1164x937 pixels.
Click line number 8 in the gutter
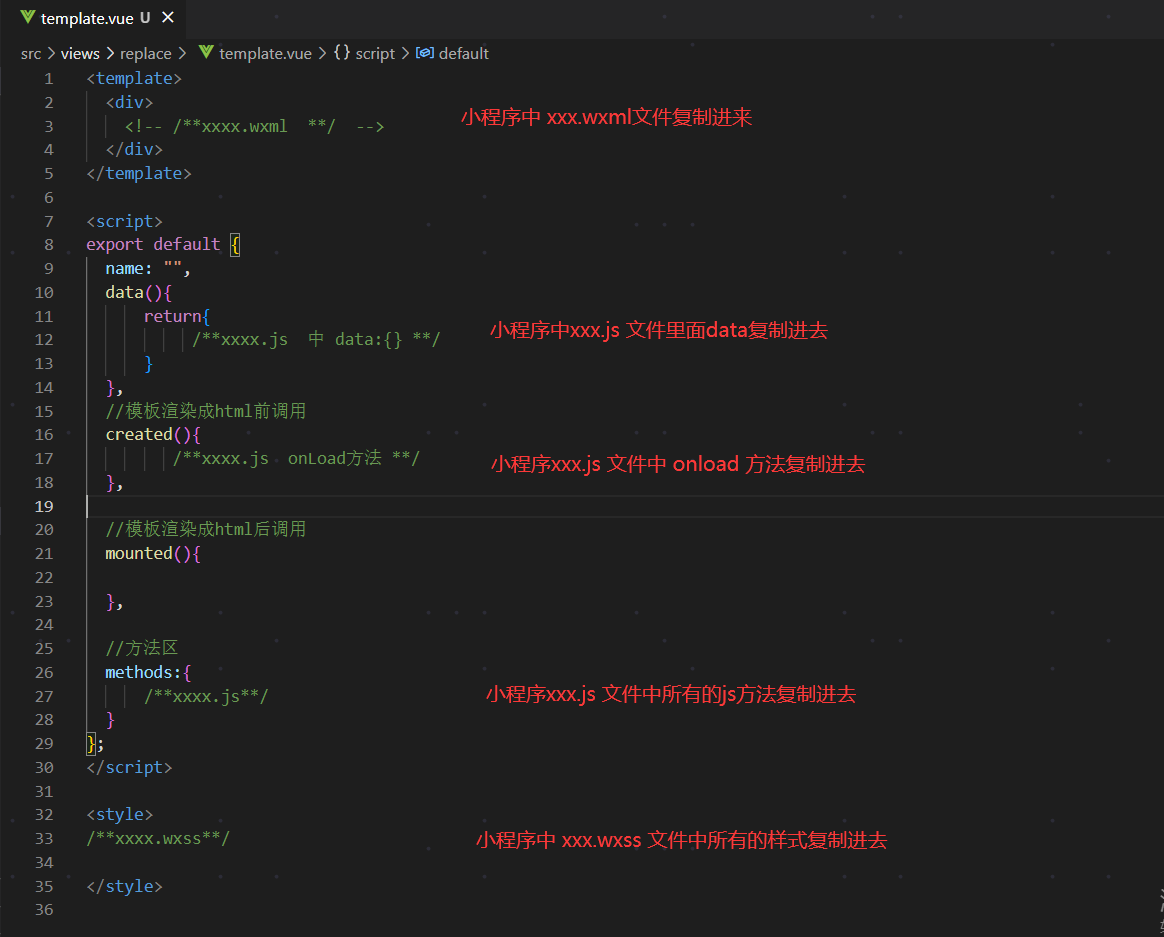[x=48, y=245]
